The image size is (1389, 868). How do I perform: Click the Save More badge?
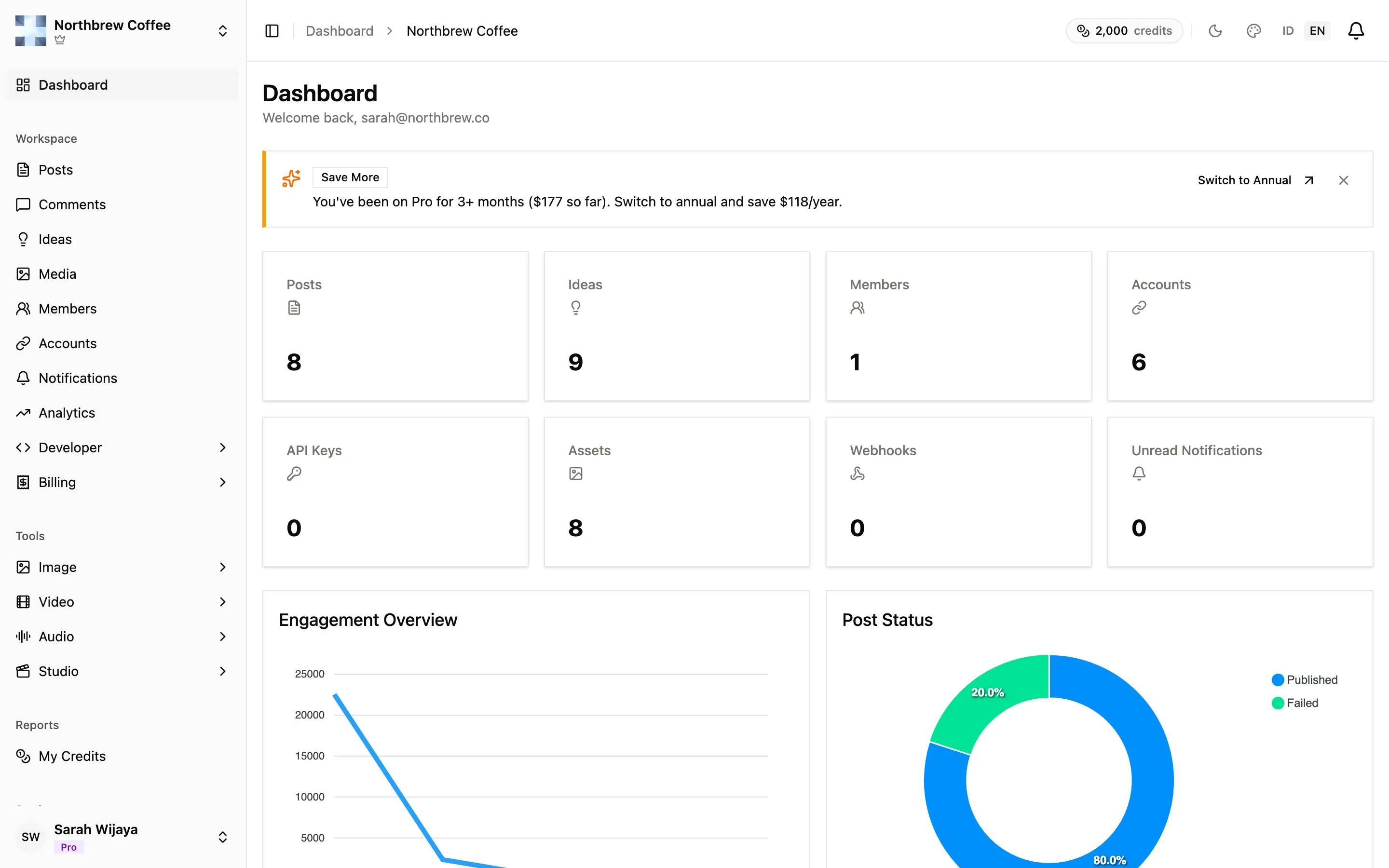(x=350, y=177)
